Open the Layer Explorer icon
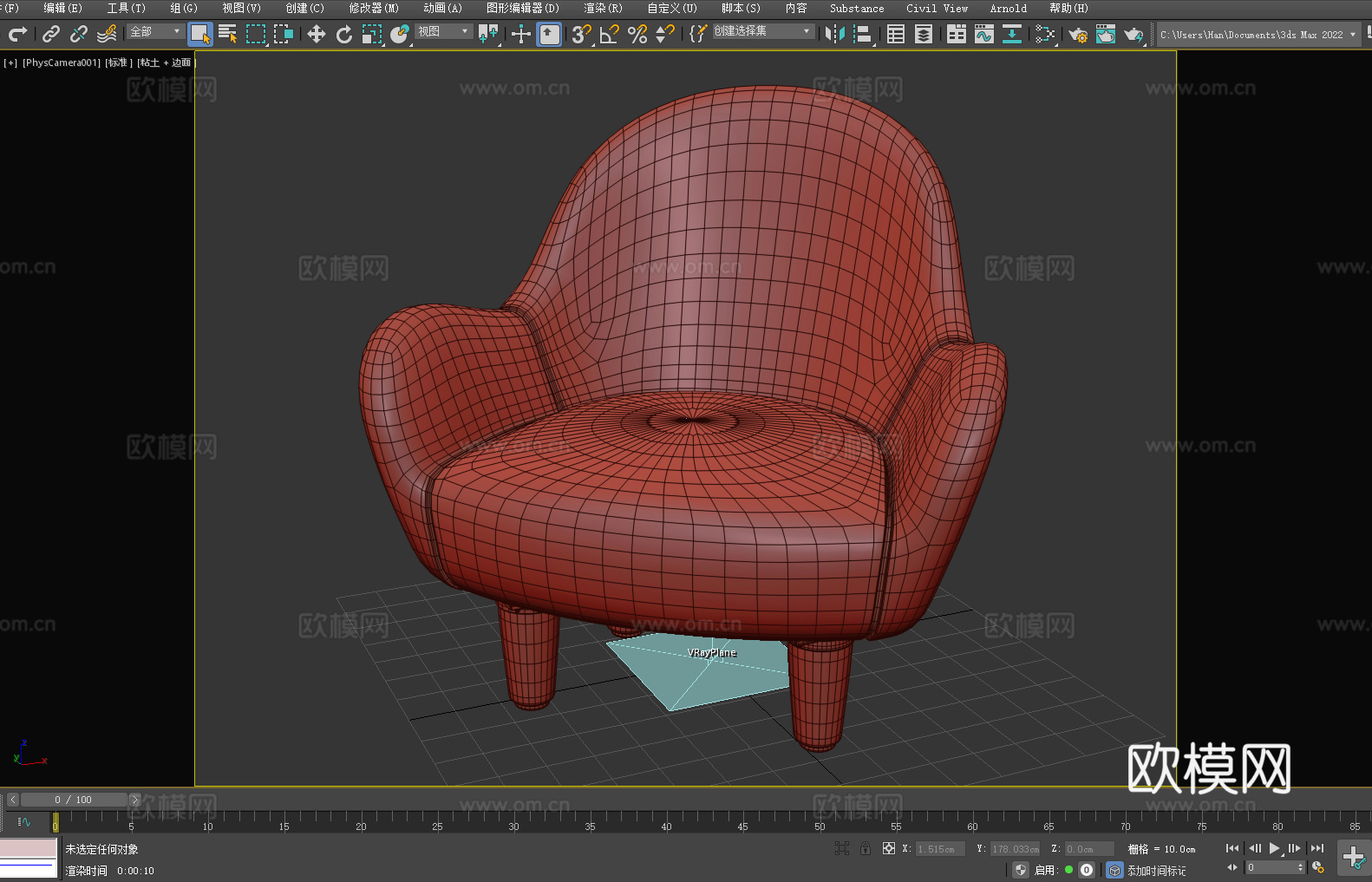The width and height of the screenshot is (1372, 882). coord(924,34)
